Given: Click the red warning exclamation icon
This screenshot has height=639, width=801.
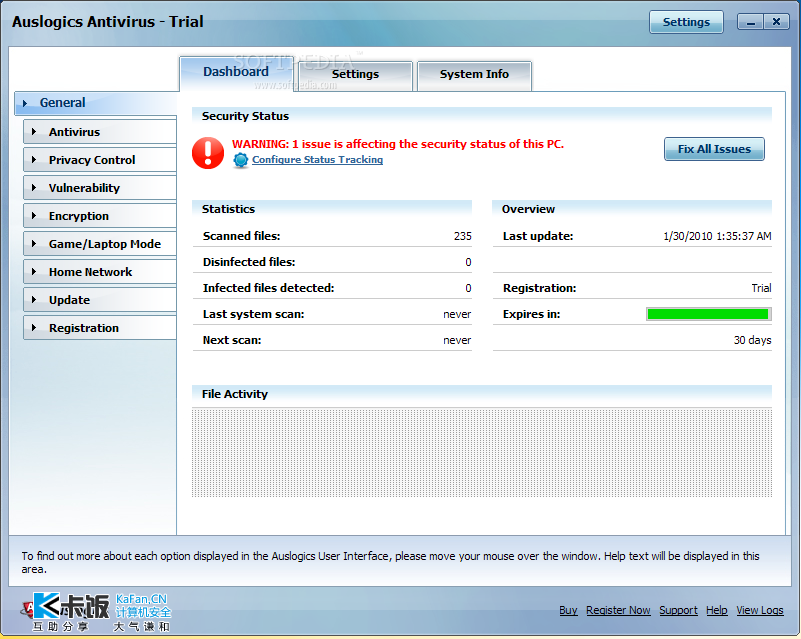Looking at the screenshot, I should [208, 153].
